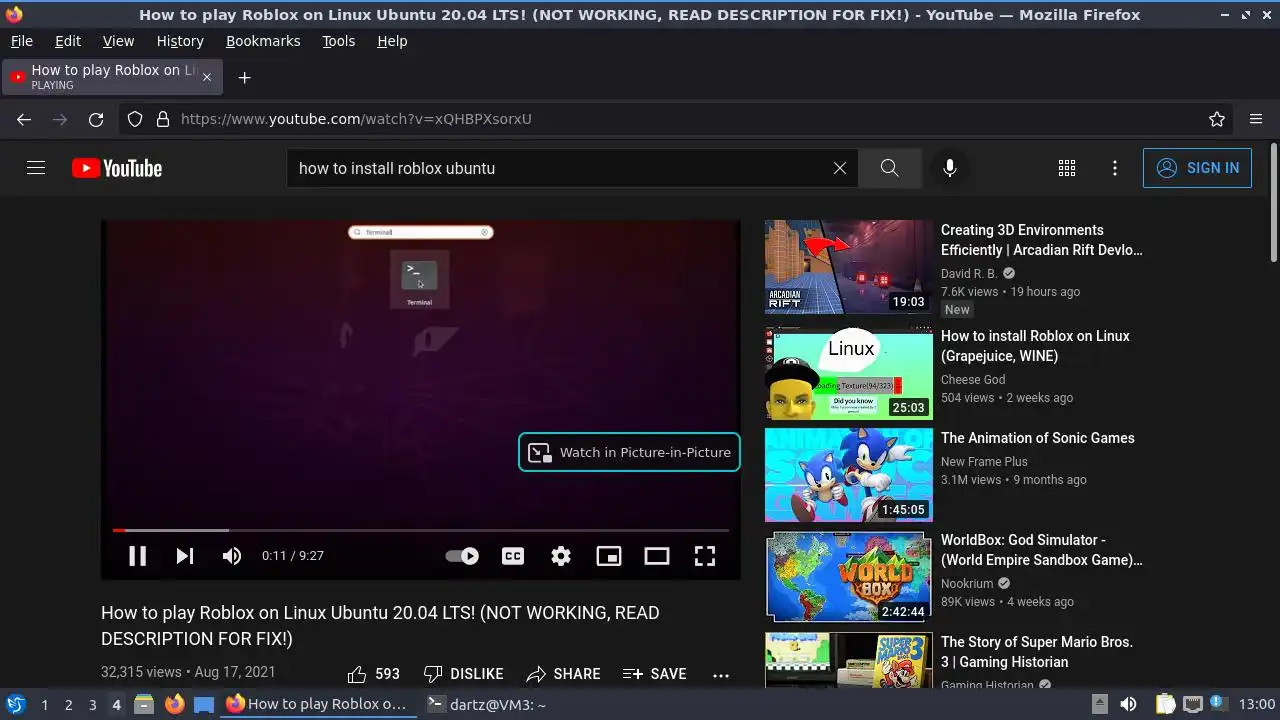Open YouTube settings three-dot menu
The width and height of the screenshot is (1280, 720).
click(x=1115, y=168)
